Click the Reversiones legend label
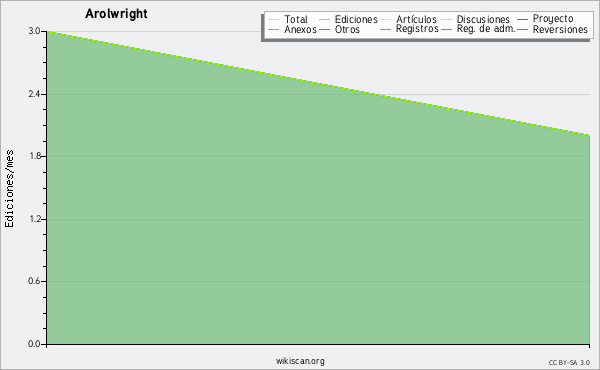The width and height of the screenshot is (600, 370). [560, 29]
